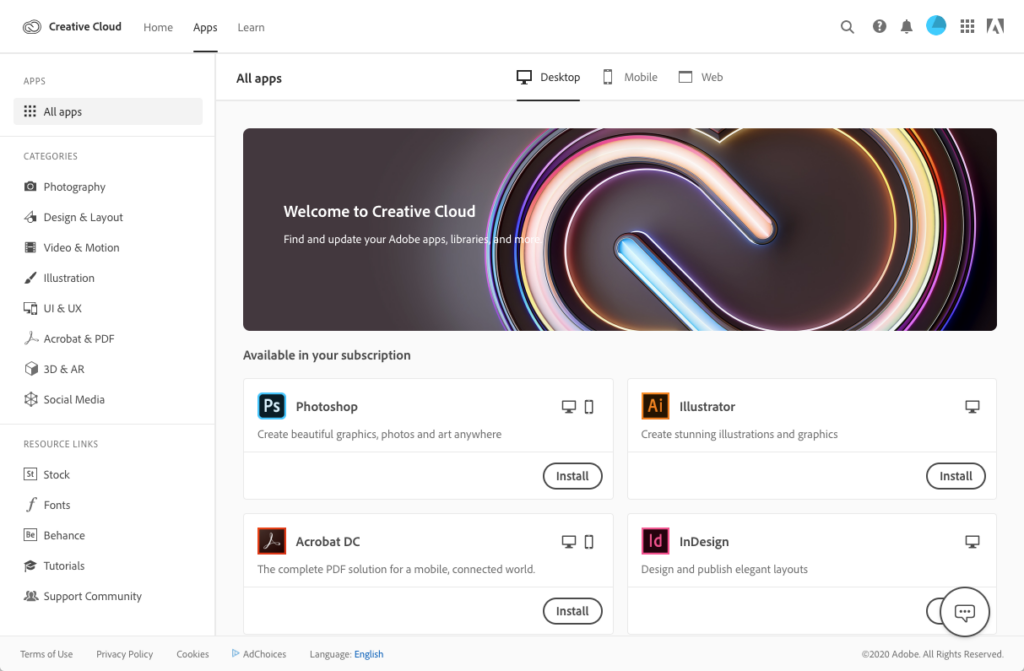Switch to the Mobile apps tab
Image resolution: width=1024 pixels, height=671 pixels.
[630, 77]
